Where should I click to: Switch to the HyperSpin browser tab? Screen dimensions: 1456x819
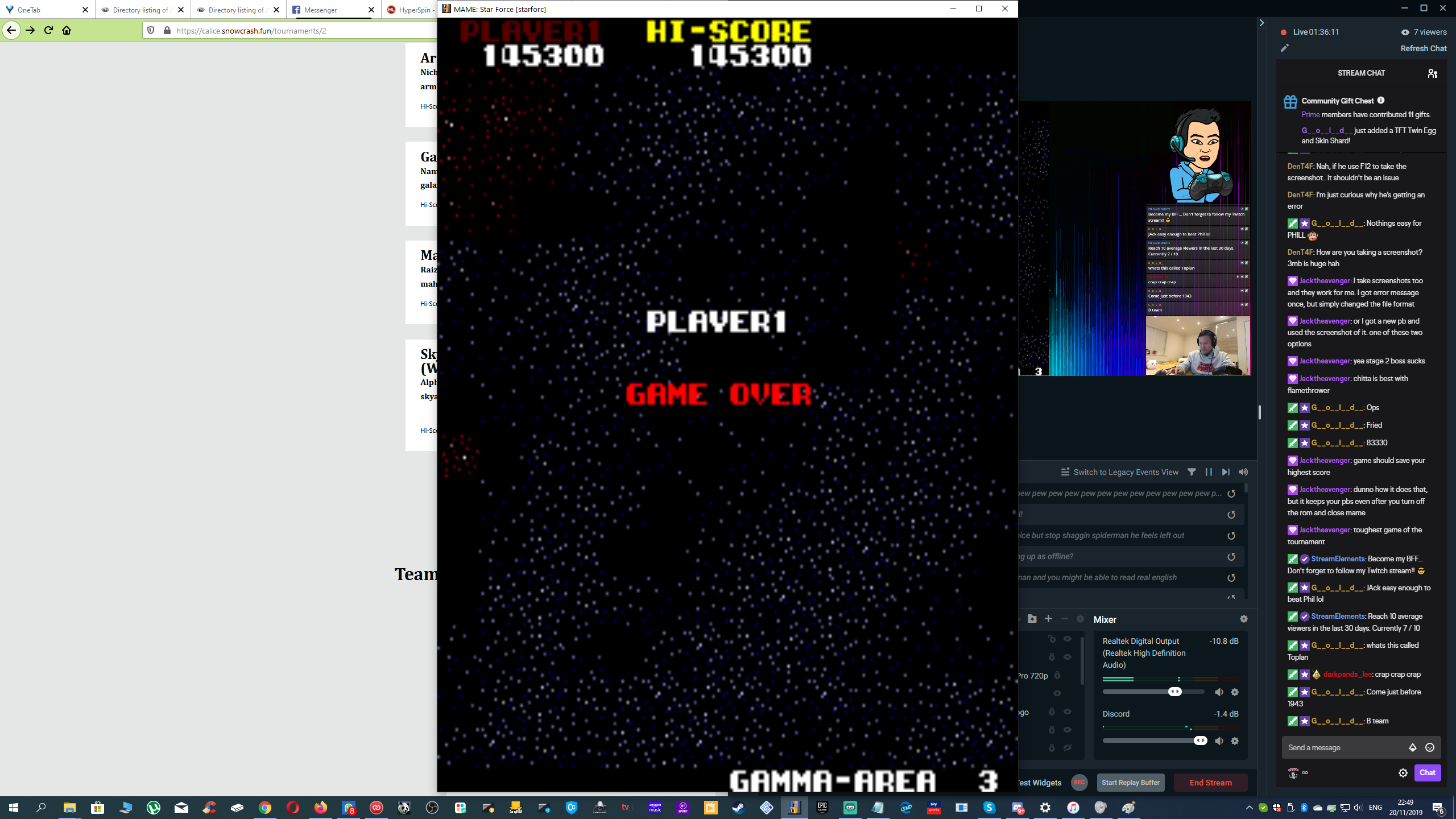[x=409, y=10]
